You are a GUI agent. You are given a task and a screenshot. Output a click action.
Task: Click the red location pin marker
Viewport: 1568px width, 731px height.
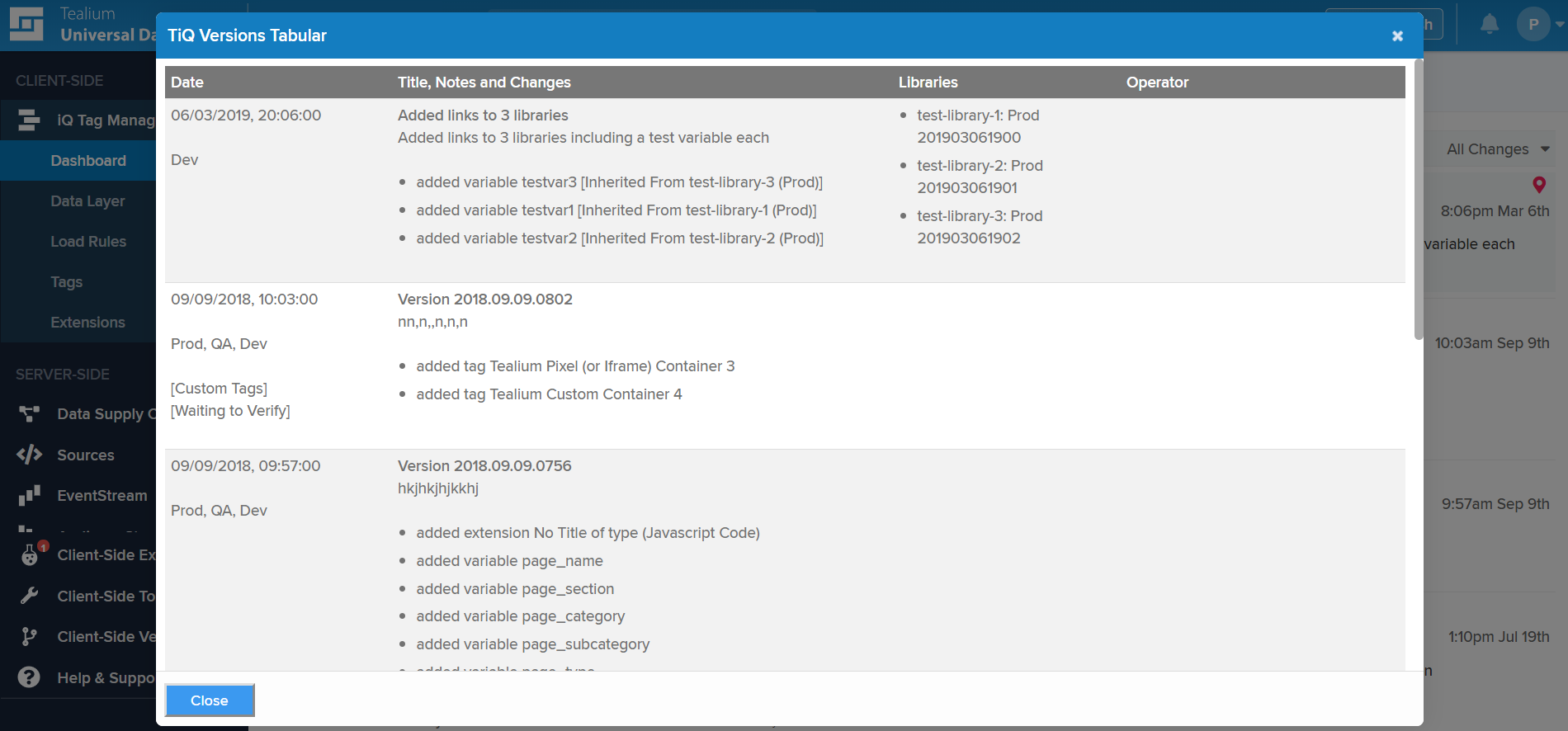pyautogui.click(x=1539, y=185)
